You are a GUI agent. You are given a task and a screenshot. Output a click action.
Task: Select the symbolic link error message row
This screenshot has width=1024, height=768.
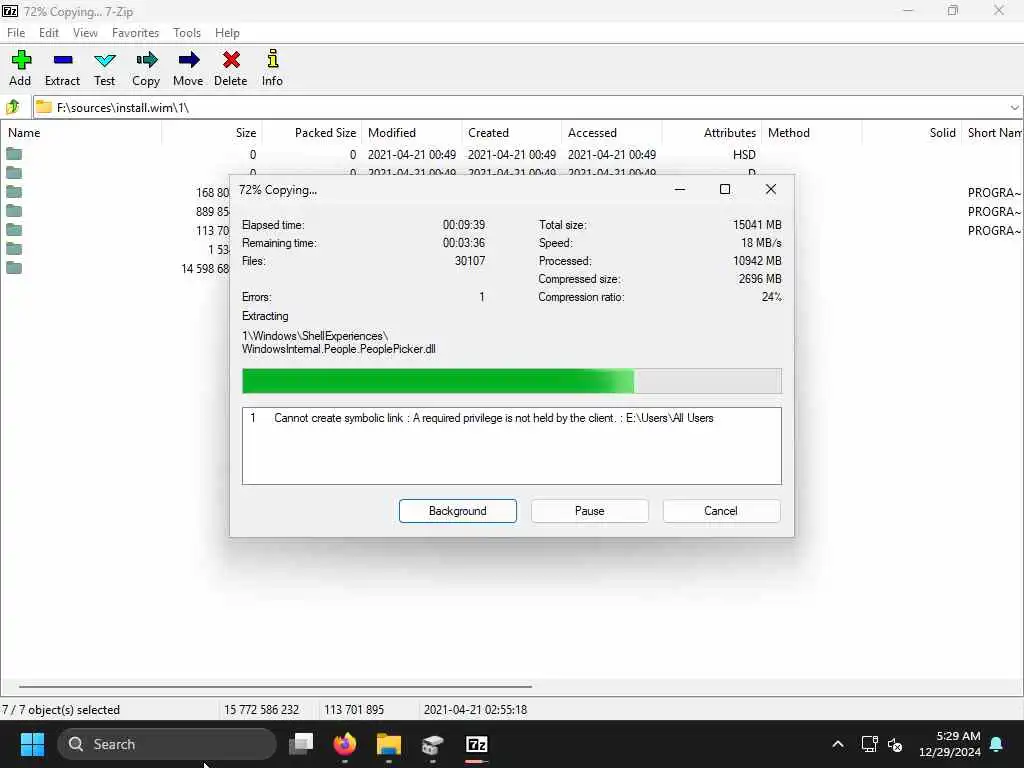511,418
